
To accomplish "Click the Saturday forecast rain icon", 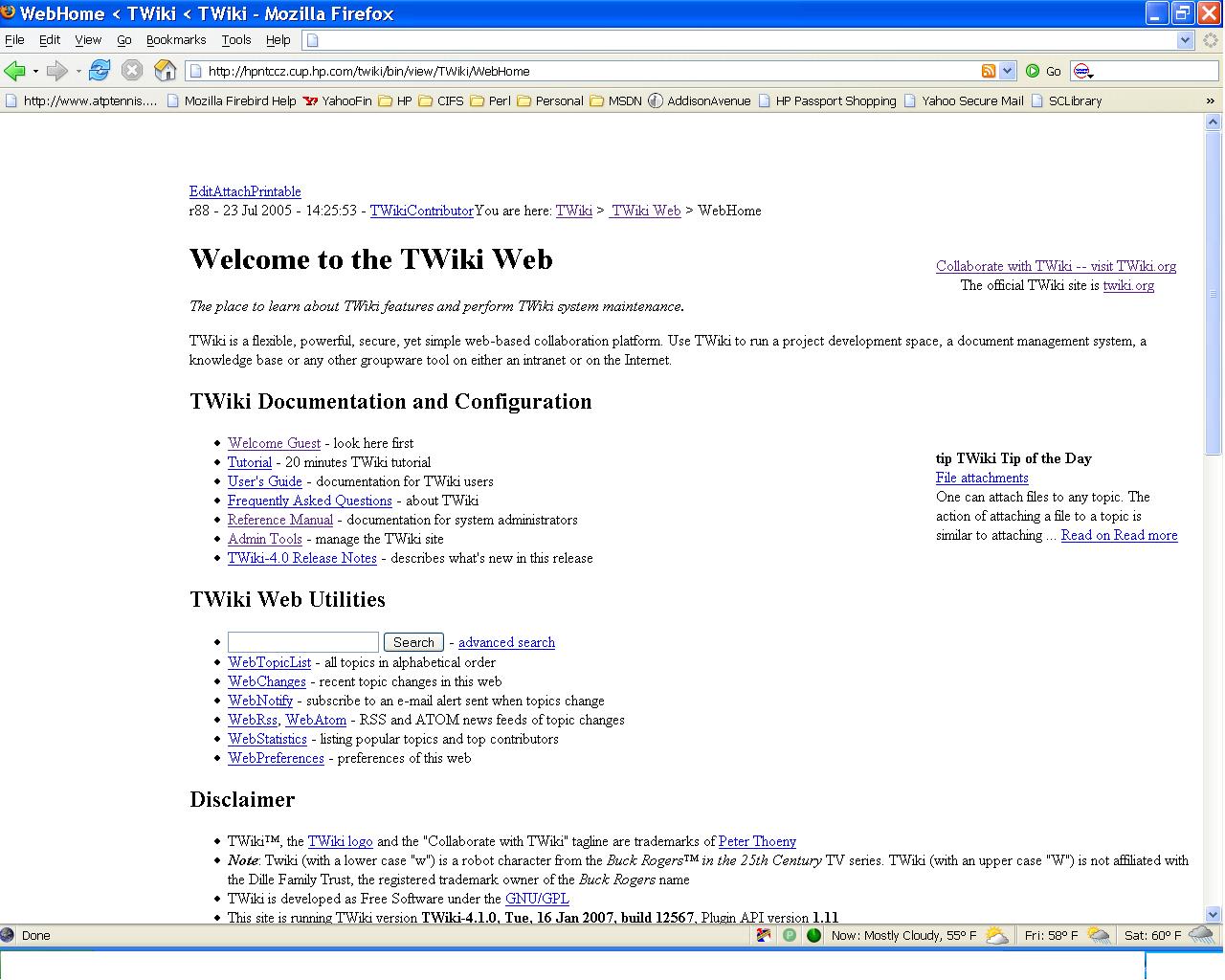I will coord(1200,936).
